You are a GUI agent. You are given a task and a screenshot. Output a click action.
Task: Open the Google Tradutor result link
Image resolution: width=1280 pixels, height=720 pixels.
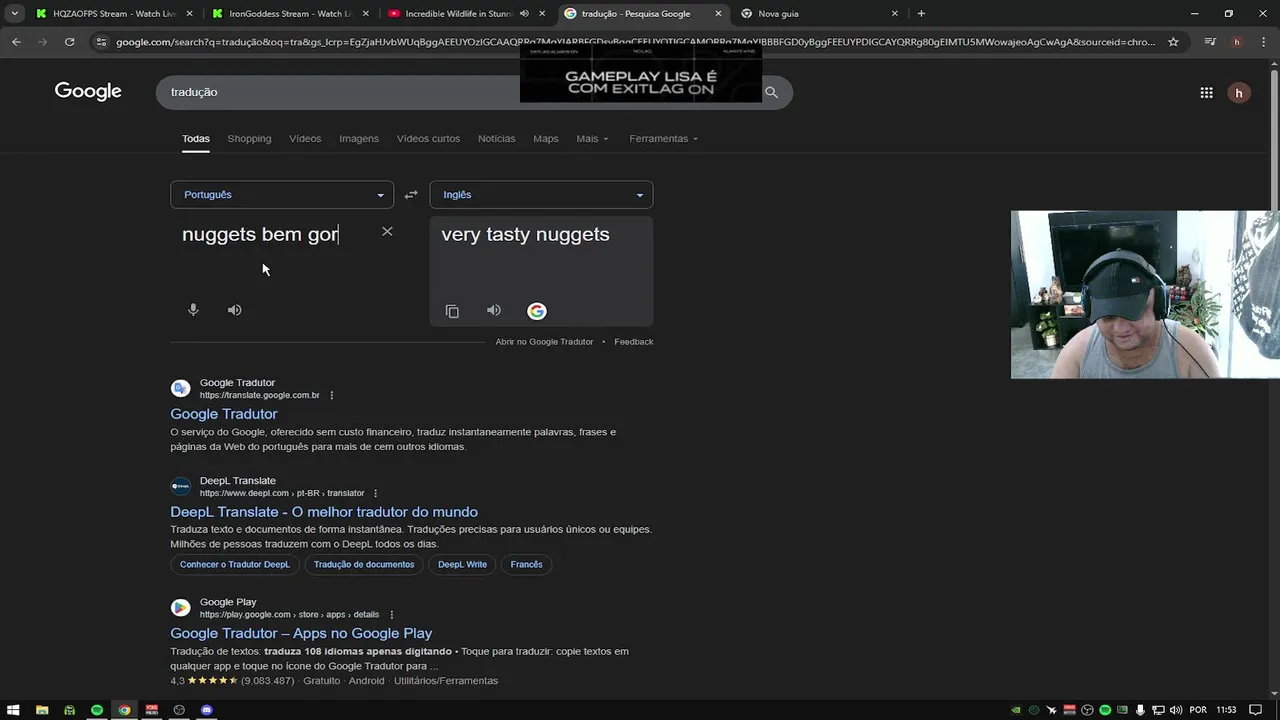click(x=224, y=414)
